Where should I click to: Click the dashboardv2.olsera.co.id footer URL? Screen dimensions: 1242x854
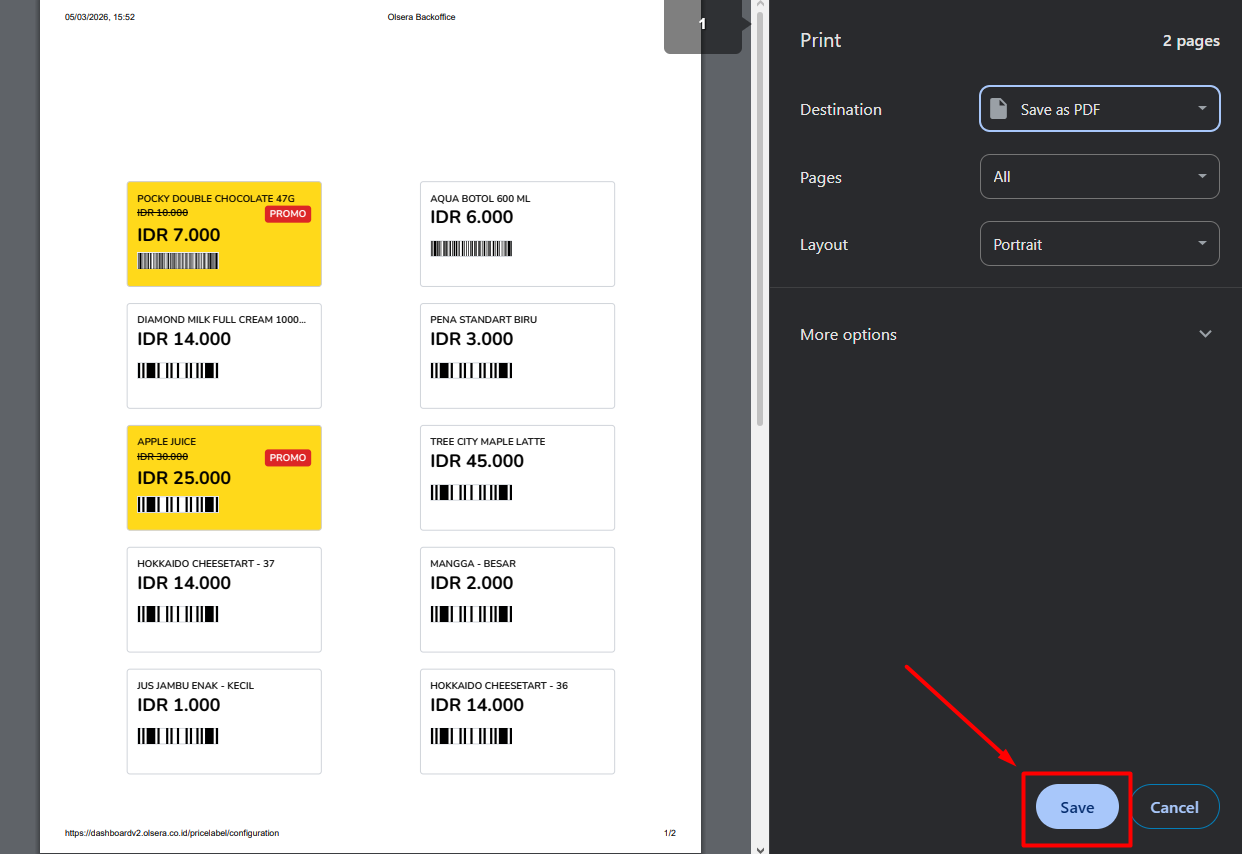[x=172, y=833]
